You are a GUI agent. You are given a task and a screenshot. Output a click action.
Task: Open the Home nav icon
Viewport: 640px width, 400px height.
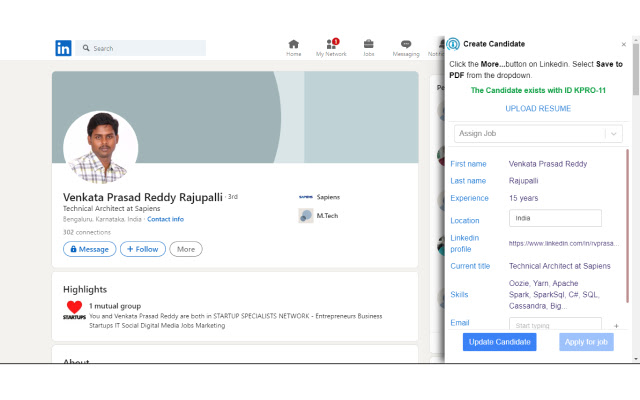(293, 44)
